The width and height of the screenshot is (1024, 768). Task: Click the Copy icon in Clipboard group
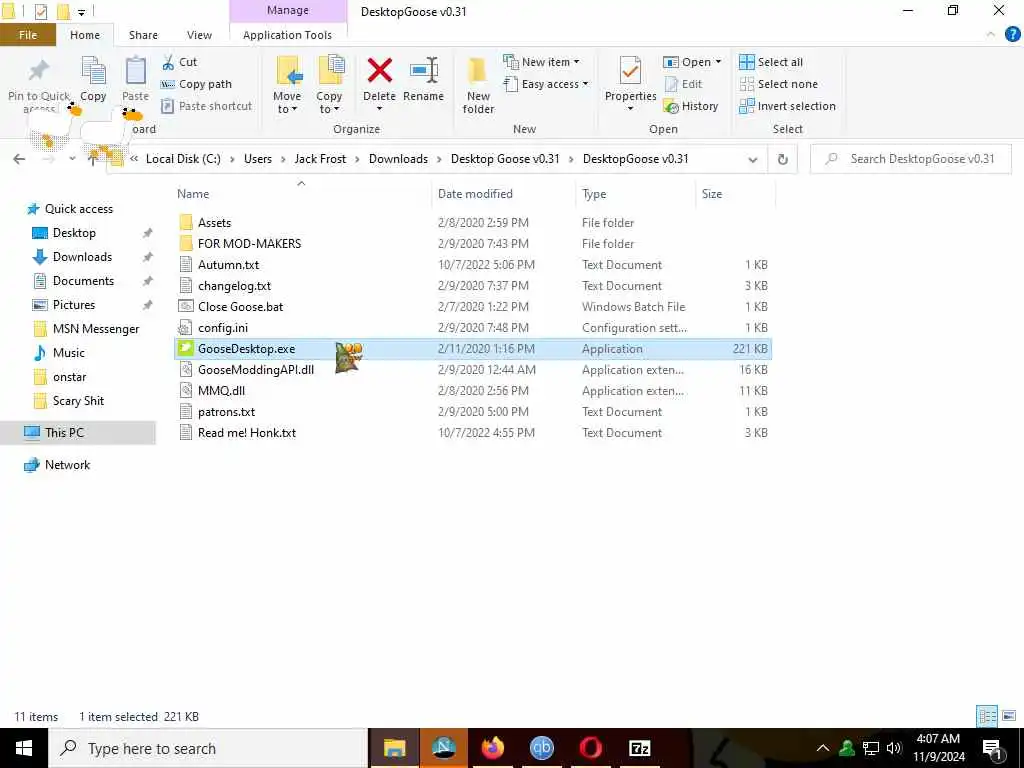(x=93, y=71)
